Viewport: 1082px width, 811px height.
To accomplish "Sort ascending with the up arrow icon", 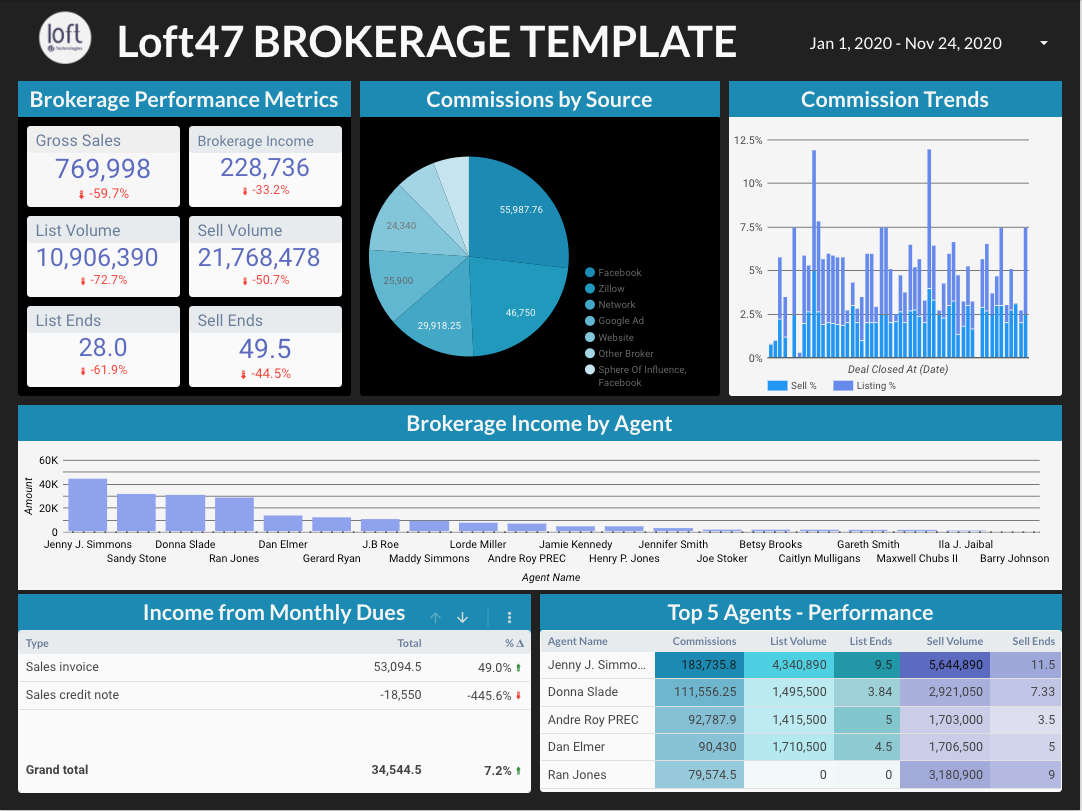I will pos(435,617).
